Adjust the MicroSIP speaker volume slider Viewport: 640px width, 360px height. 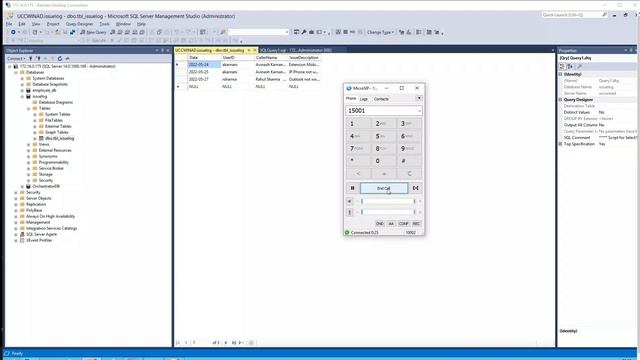pos(388,201)
